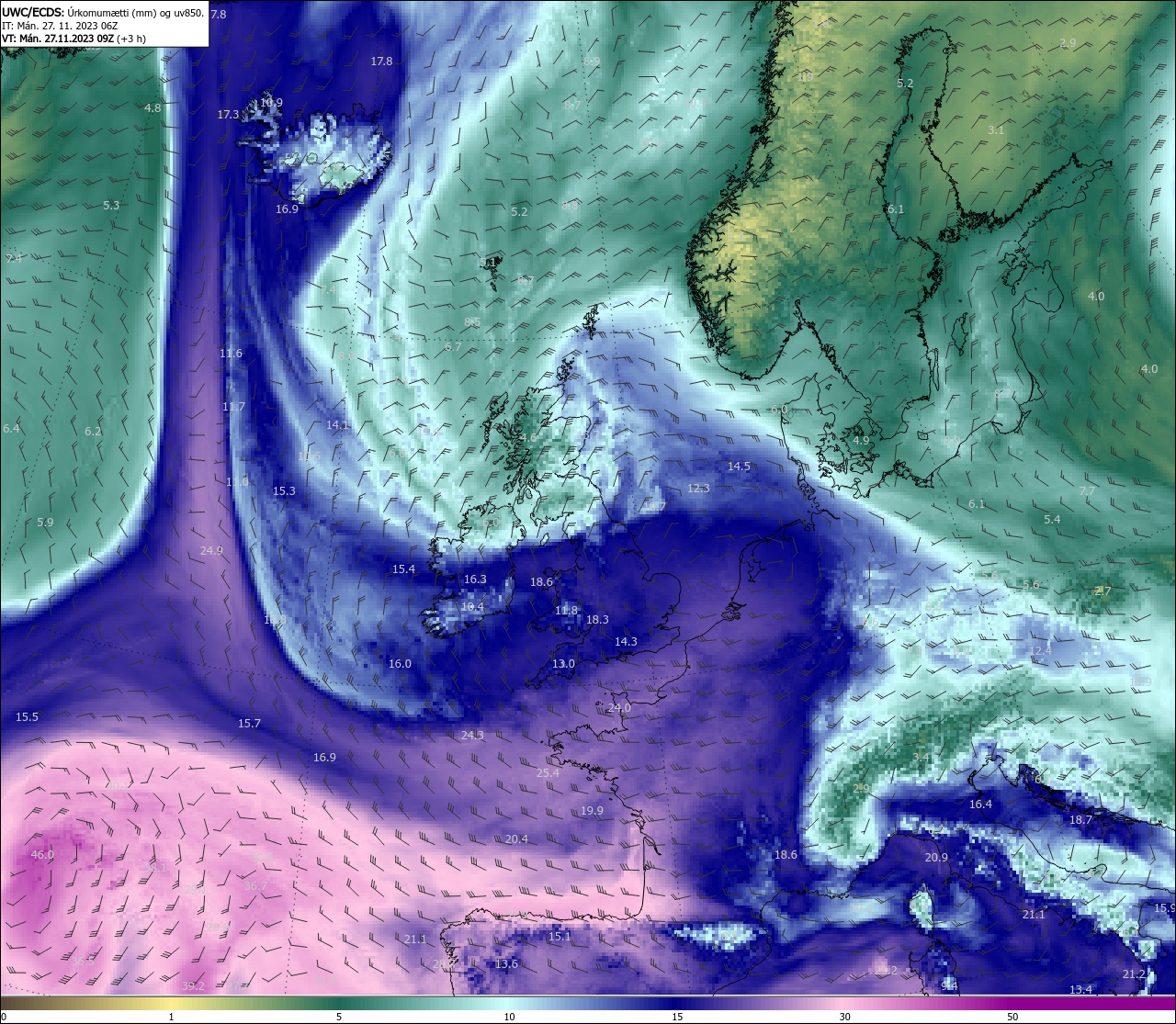The image size is (1176, 1024).
Task: Click the 20.4 value on the map
Action: click(x=516, y=839)
